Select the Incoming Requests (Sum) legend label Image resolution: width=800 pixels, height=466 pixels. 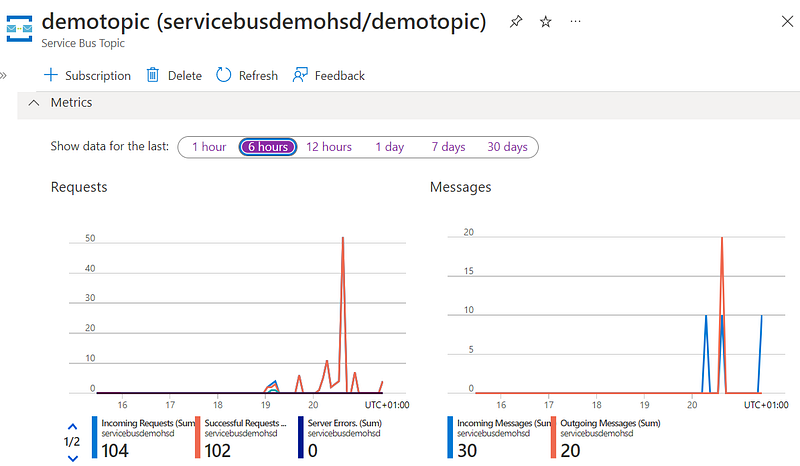[x=148, y=423]
